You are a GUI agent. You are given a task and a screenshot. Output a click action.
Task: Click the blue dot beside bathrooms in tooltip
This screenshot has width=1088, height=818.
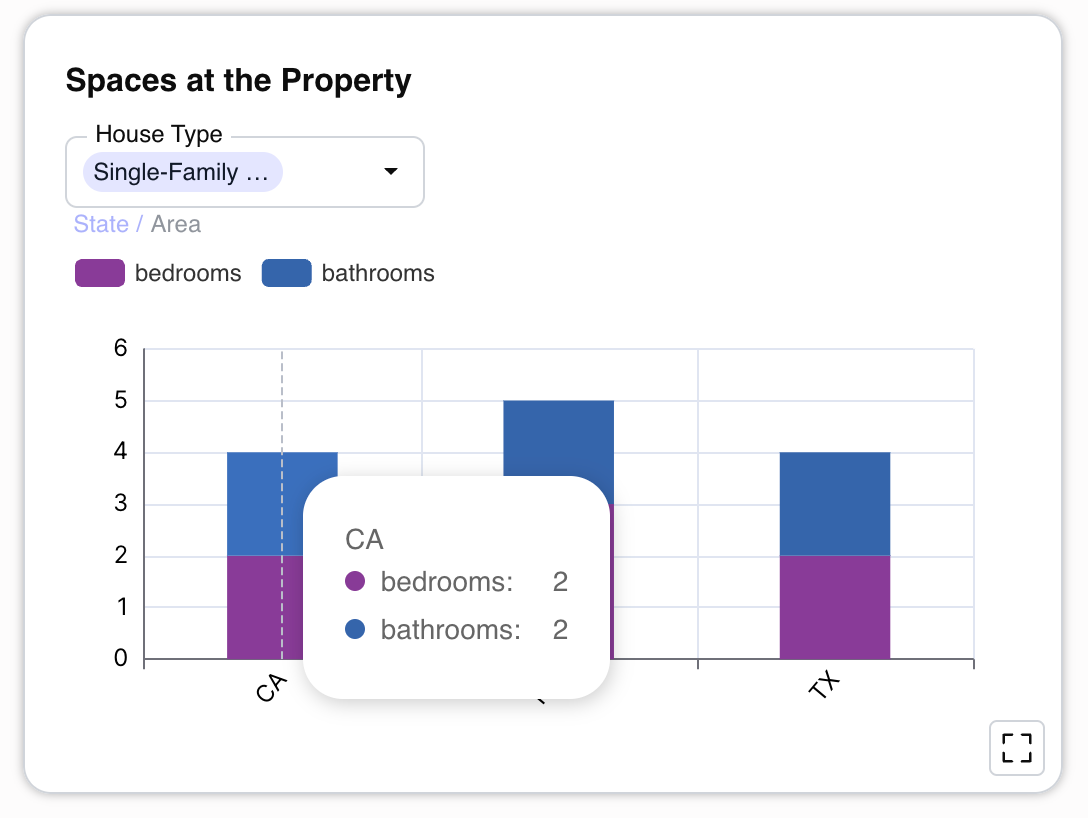tap(355, 630)
